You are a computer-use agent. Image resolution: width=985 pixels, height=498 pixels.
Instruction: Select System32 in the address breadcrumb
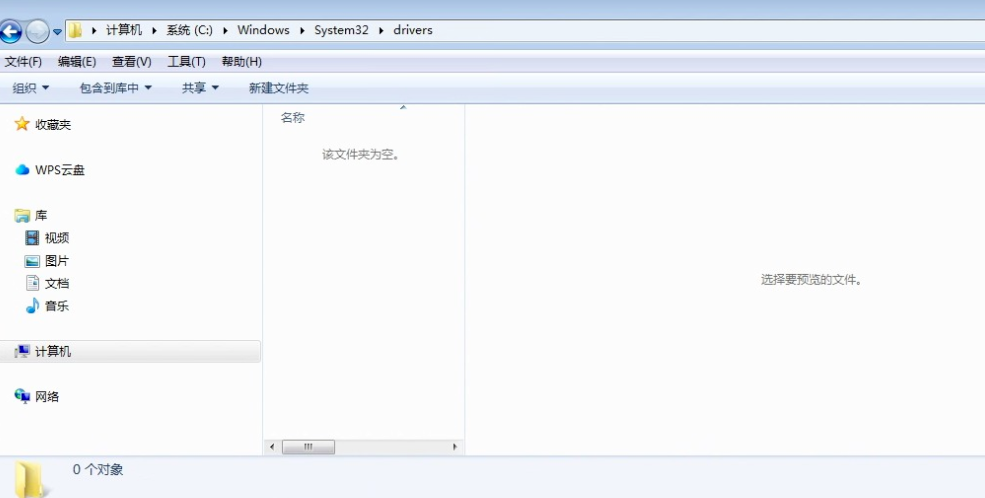341,30
